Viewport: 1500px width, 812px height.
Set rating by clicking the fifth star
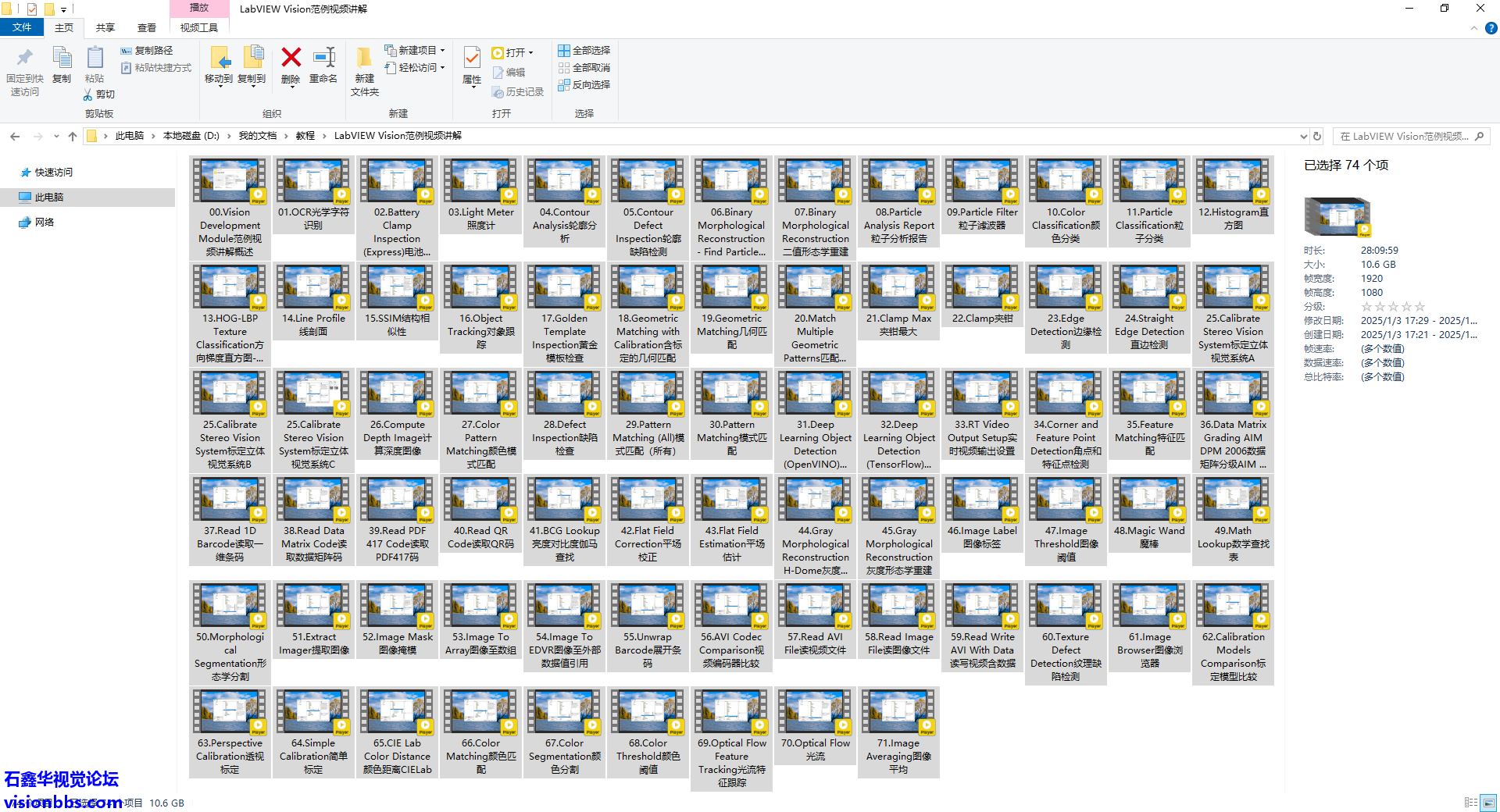1420,307
